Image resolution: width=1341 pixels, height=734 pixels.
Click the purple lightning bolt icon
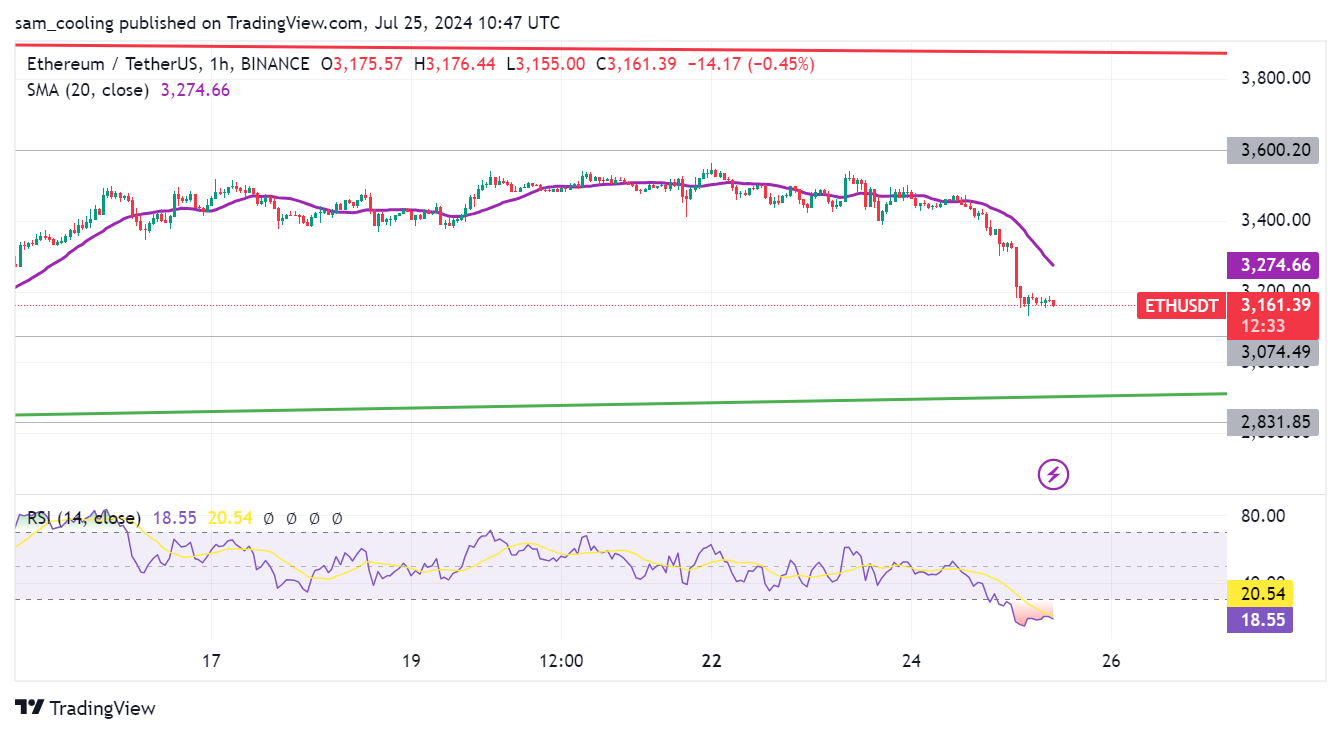pyautogui.click(x=1053, y=474)
